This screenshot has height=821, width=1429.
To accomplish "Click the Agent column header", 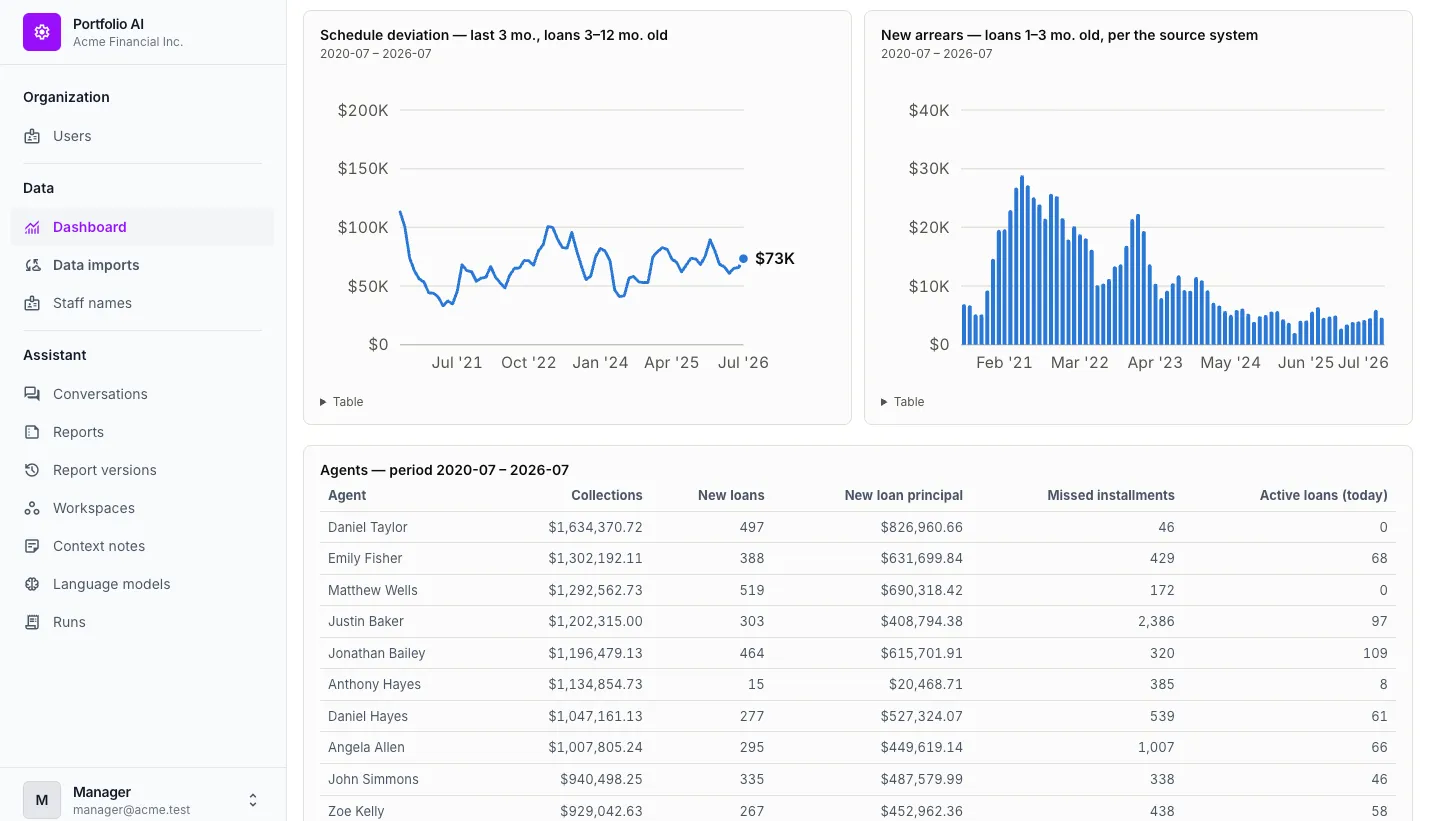I will pos(347,495).
